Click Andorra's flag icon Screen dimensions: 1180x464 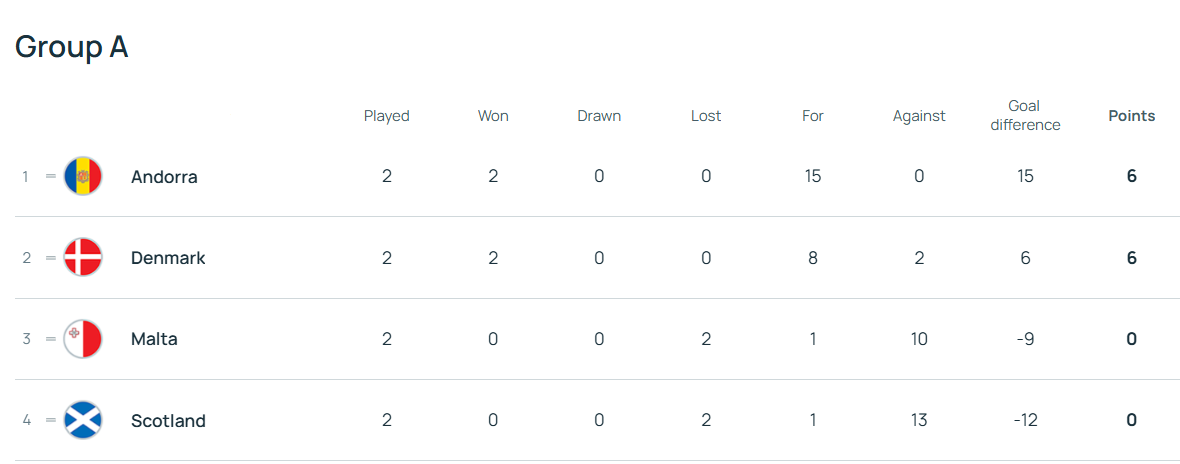tap(82, 176)
